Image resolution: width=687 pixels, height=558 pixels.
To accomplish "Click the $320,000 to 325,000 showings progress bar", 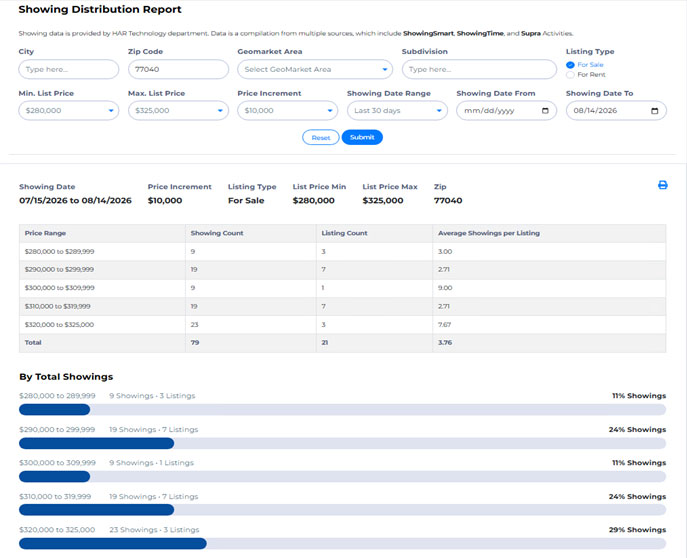I will 342,544.
